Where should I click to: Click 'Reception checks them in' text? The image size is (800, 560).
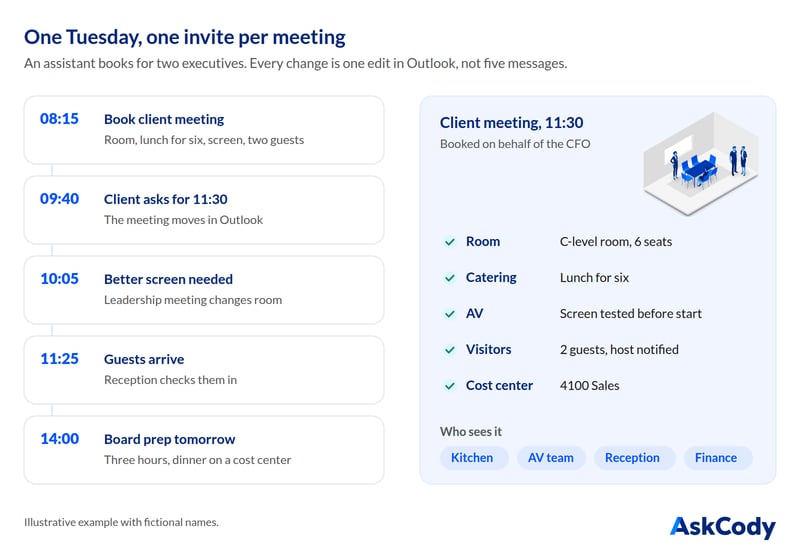(170, 380)
